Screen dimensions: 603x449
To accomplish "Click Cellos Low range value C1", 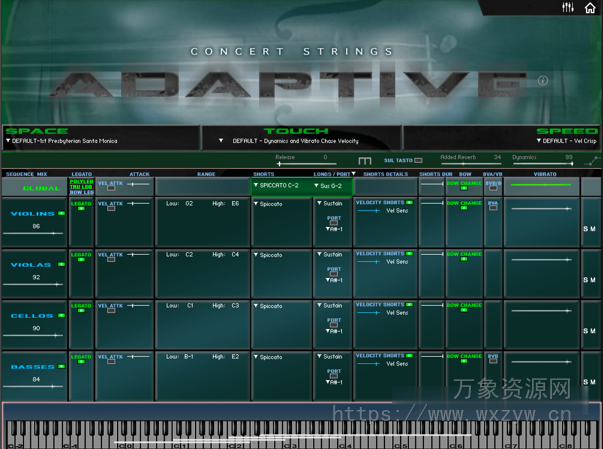I will coord(190,306).
